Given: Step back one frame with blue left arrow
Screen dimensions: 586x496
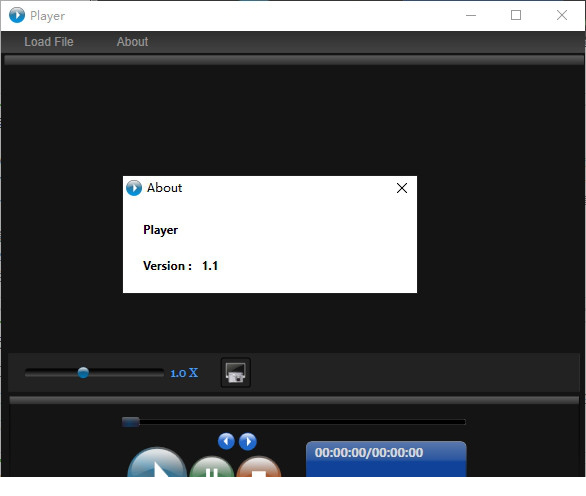Looking at the screenshot, I should 226,441.
